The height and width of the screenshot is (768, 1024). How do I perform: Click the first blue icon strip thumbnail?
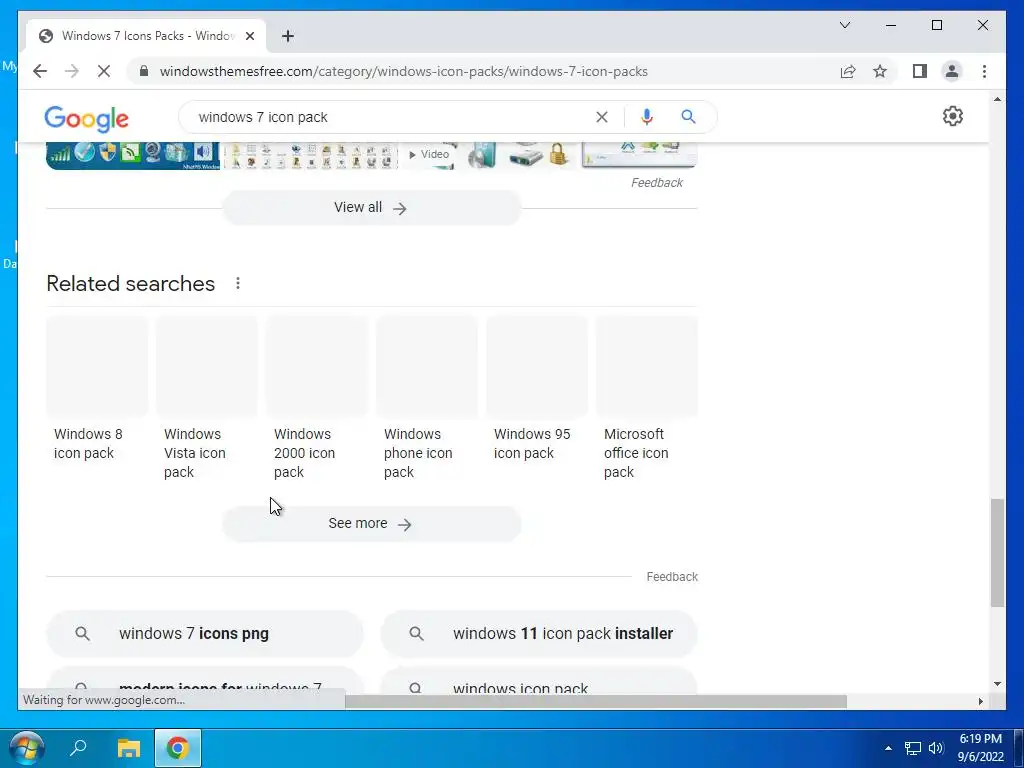[x=133, y=155]
